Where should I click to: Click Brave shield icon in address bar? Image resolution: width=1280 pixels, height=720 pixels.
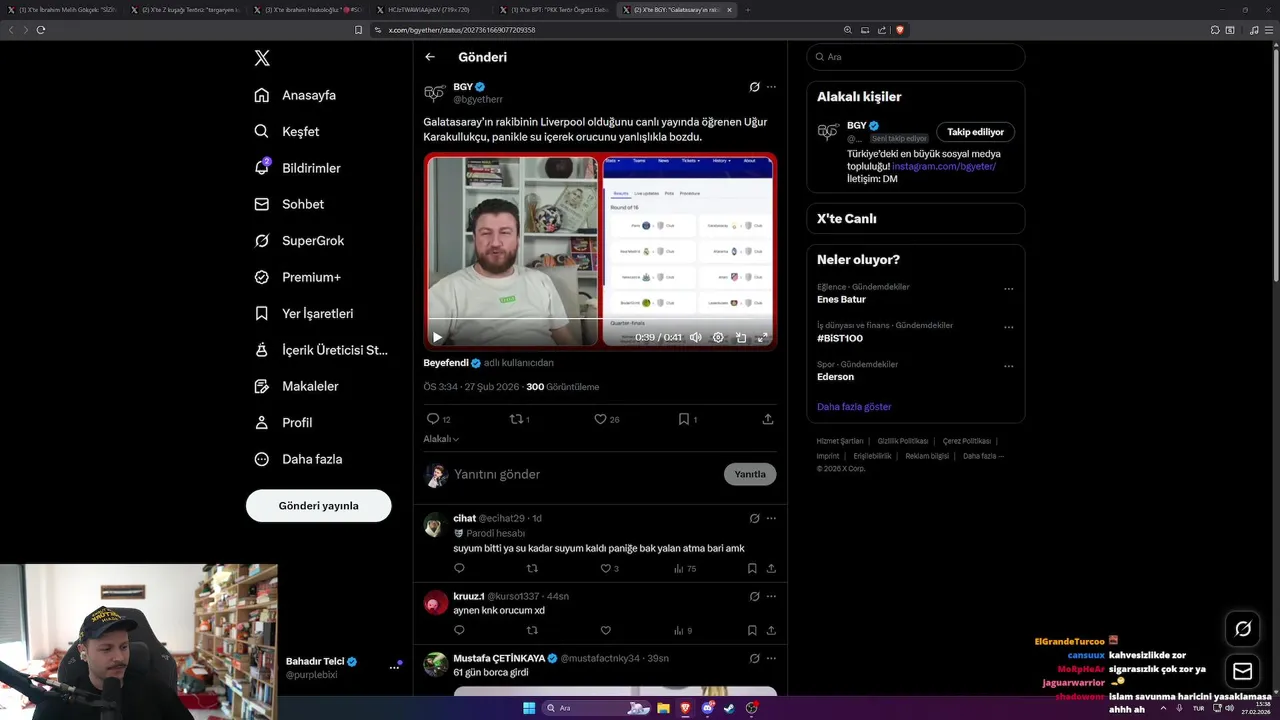click(x=900, y=30)
